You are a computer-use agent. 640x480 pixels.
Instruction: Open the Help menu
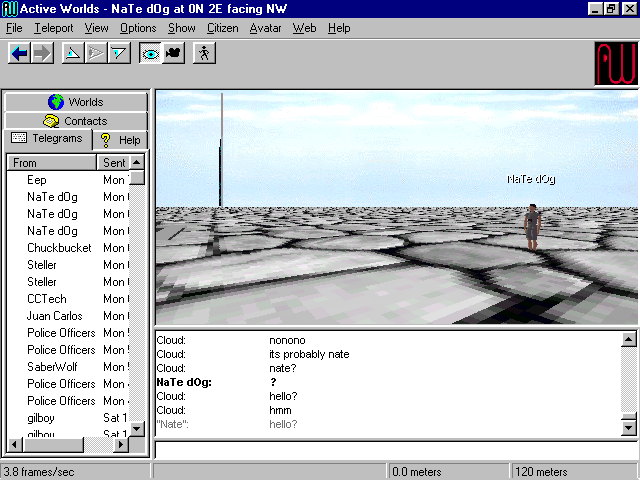(x=339, y=28)
